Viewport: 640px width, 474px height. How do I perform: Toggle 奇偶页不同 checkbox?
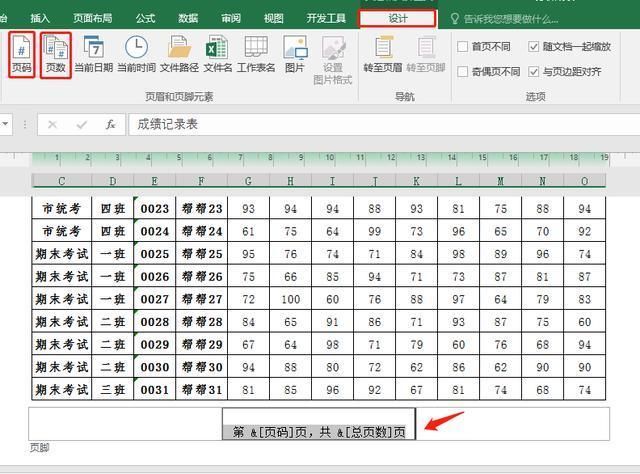(x=462, y=72)
